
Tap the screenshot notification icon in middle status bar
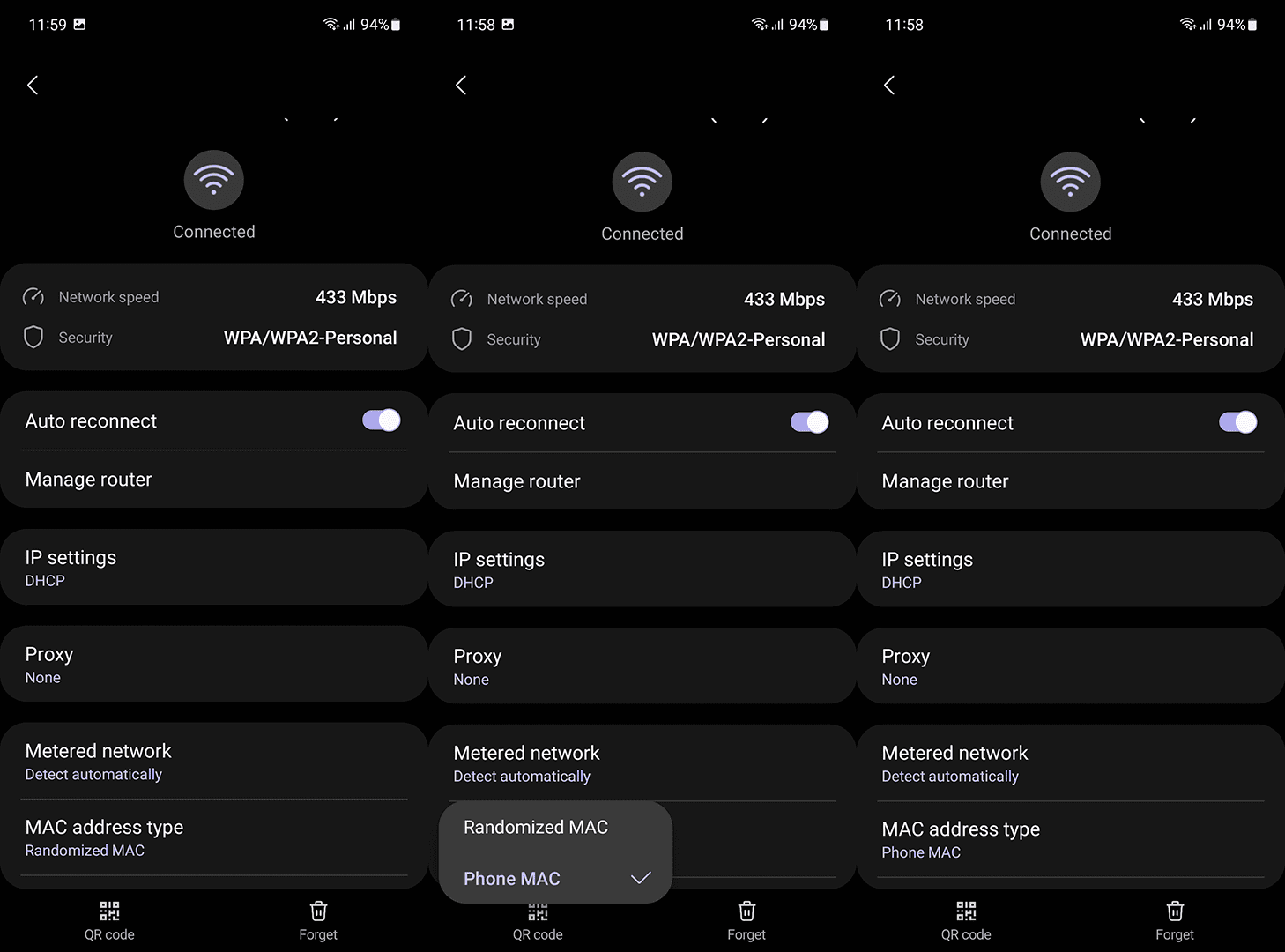pos(508,24)
